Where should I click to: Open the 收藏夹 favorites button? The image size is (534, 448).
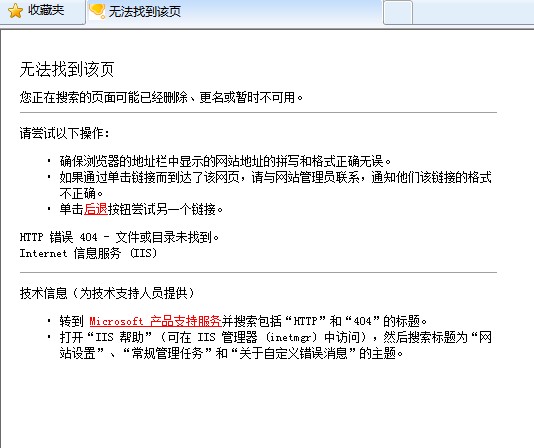[x=42, y=11]
